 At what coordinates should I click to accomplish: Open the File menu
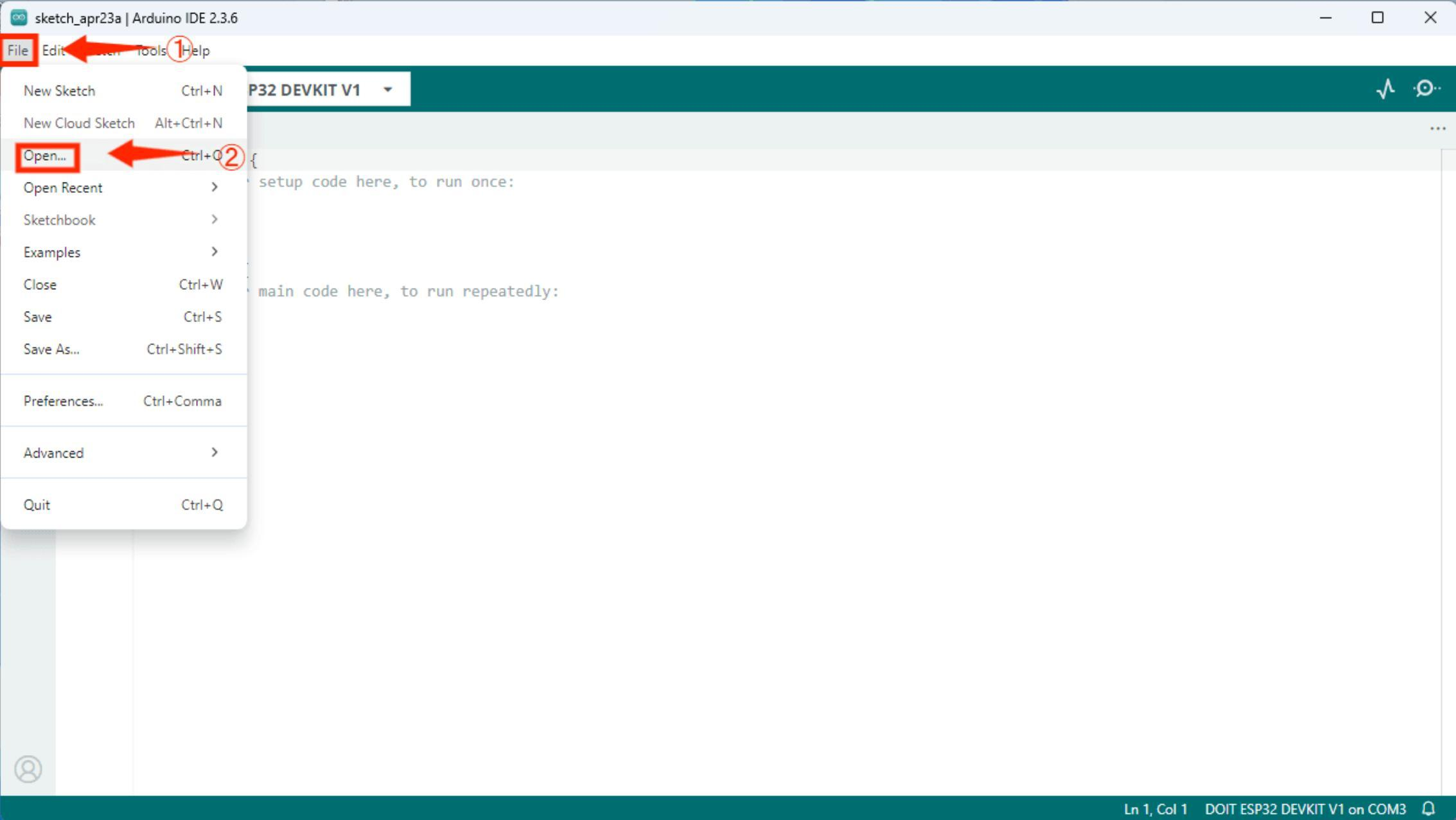click(x=18, y=50)
